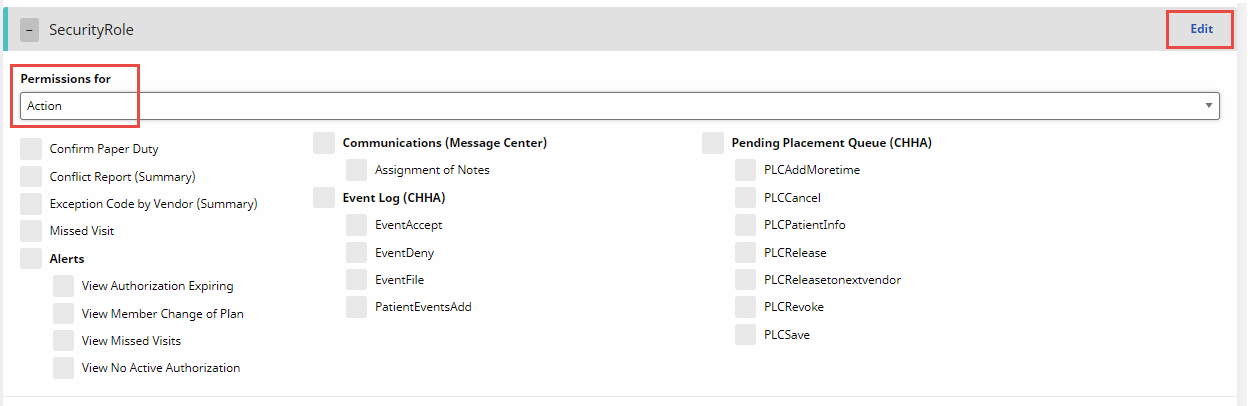This screenshot has width=1248, height=406.
Task: Select the PLCSave checkbox
Action: pos(746,335)
